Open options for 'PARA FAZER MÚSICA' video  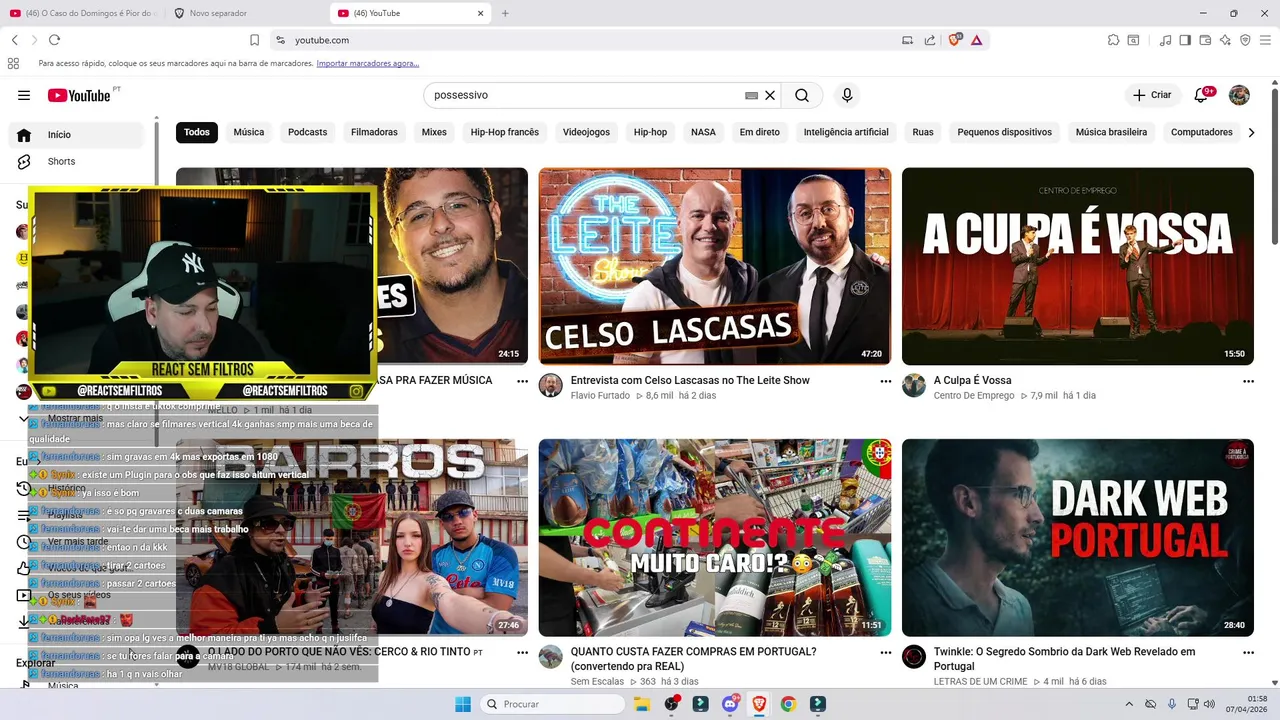522,381
